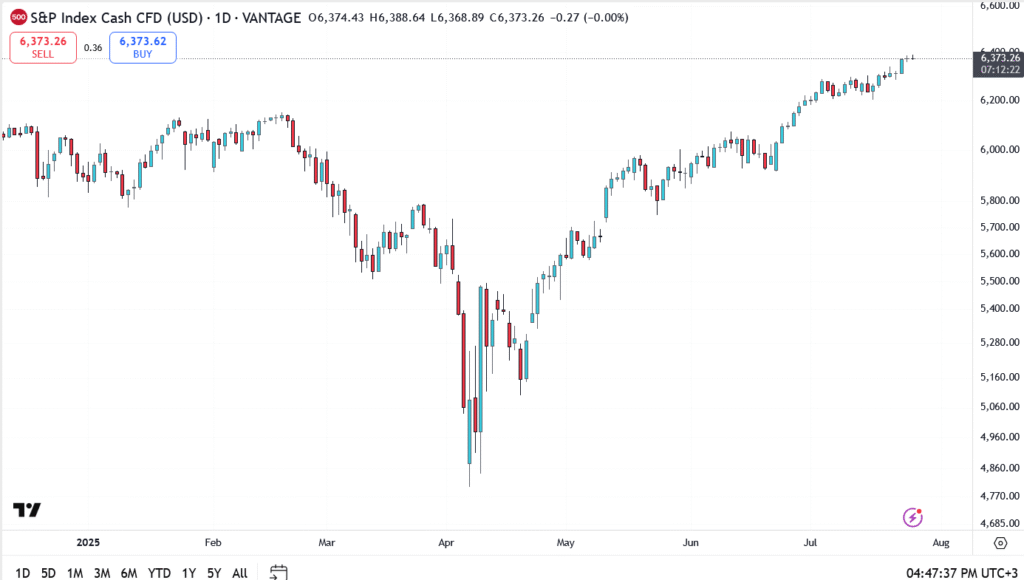This screenshot has width=1024, height=580.
Task: Choose the YTD time range
Action: (159, 573)
